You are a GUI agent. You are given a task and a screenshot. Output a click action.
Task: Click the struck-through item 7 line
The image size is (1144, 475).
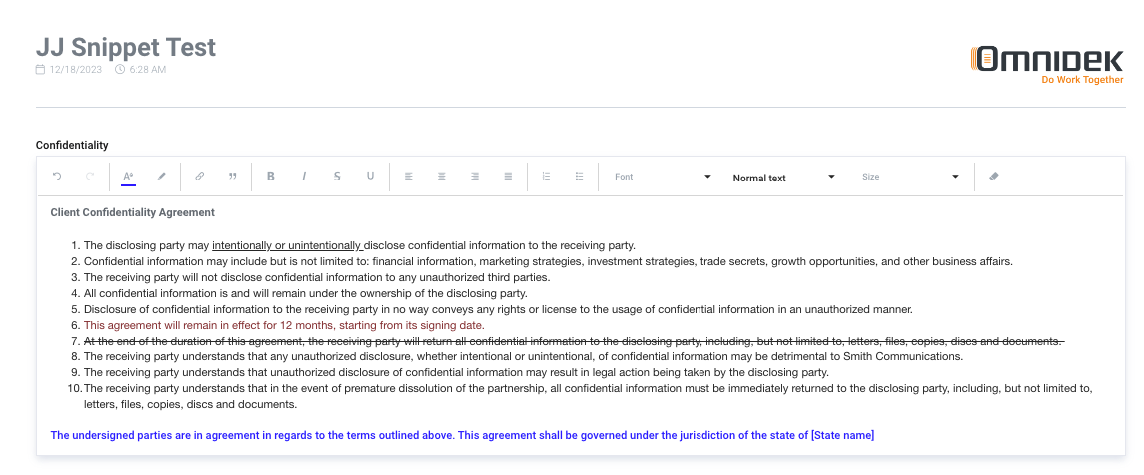[574, 341]
